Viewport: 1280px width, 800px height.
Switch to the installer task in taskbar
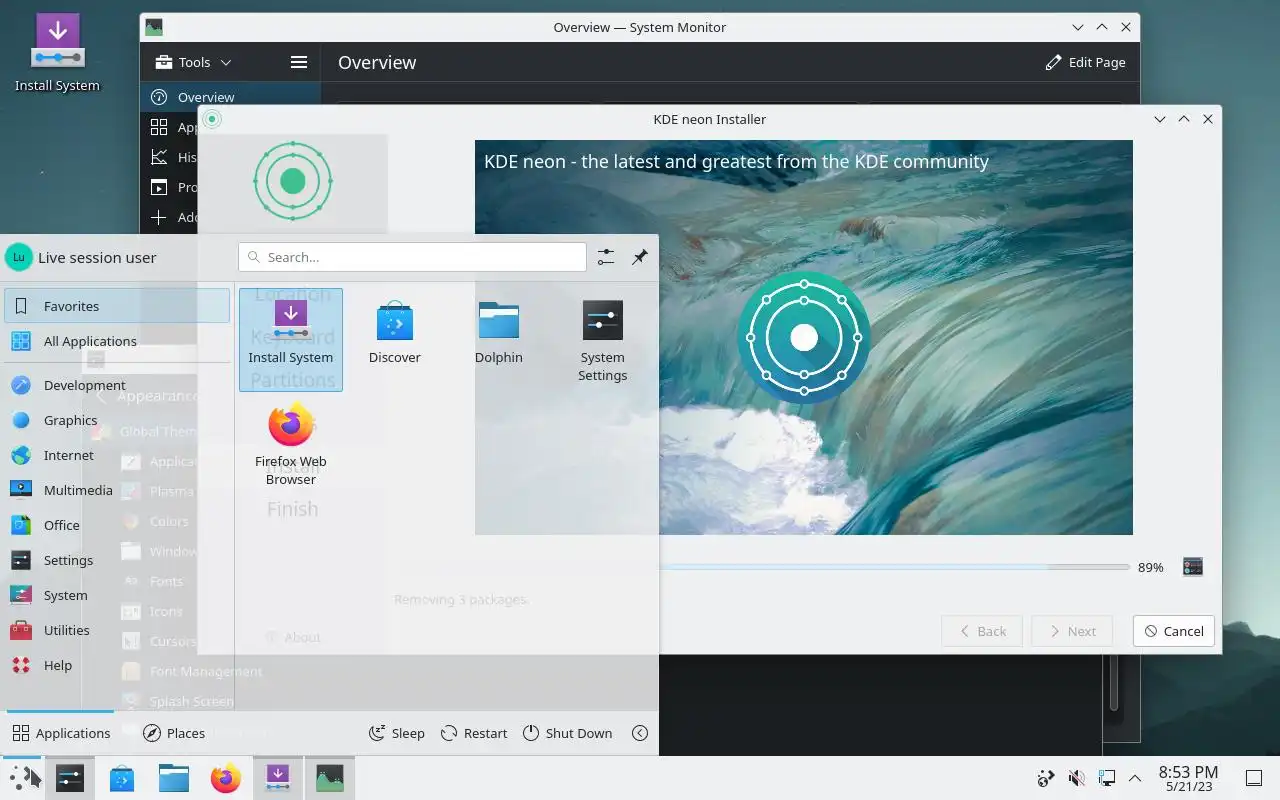278,778
